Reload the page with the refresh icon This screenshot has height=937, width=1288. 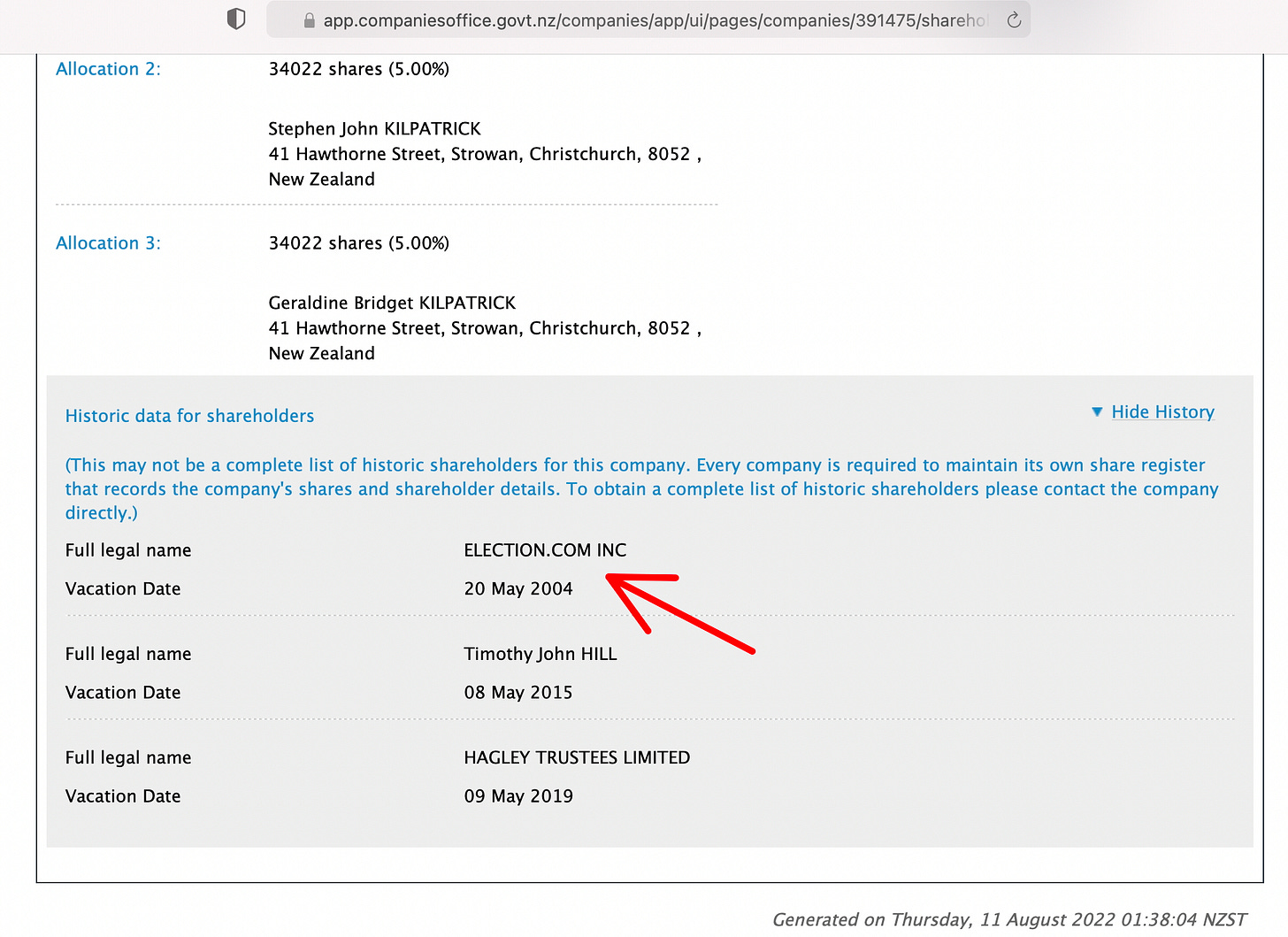(1014, 19)
